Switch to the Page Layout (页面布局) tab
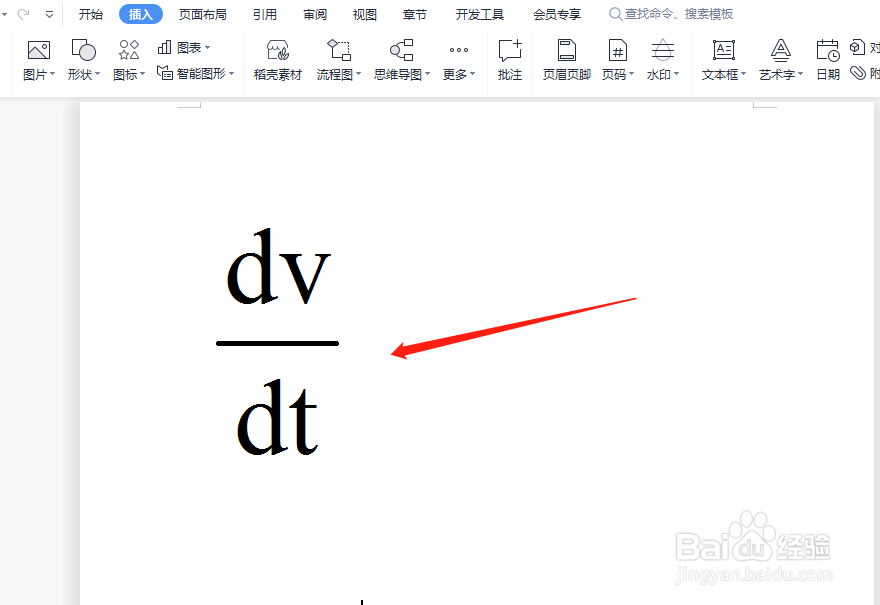Screen dimensions: 880x605 pyautogui.click(x=203, y=14)
